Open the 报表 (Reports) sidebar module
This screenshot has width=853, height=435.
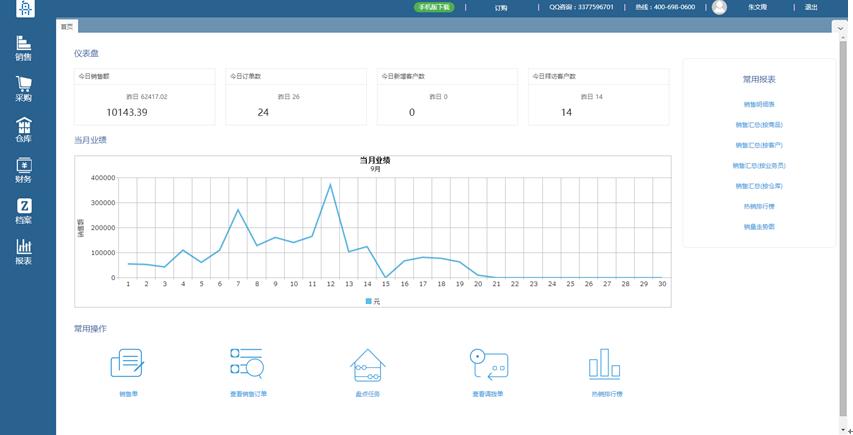tap(23, 252)
